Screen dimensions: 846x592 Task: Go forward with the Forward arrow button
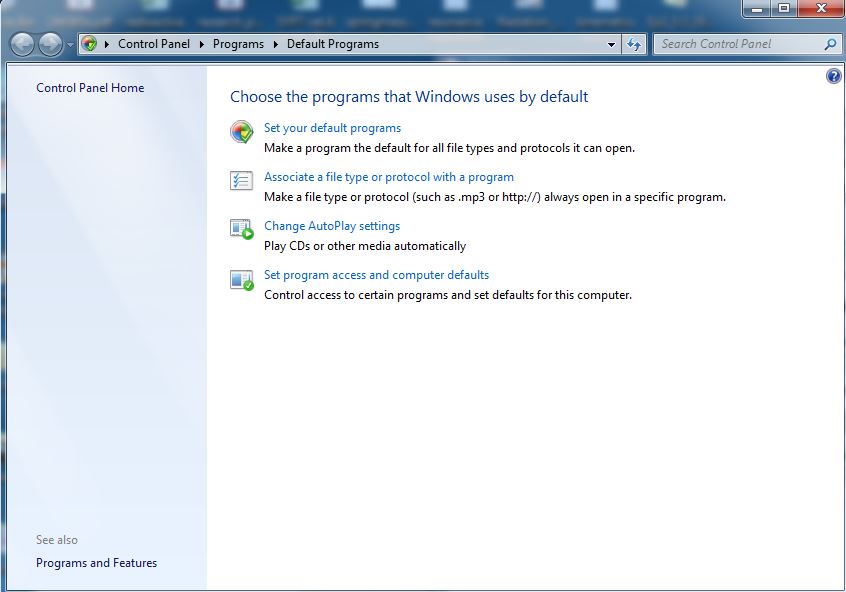click(x=50, y=44)
